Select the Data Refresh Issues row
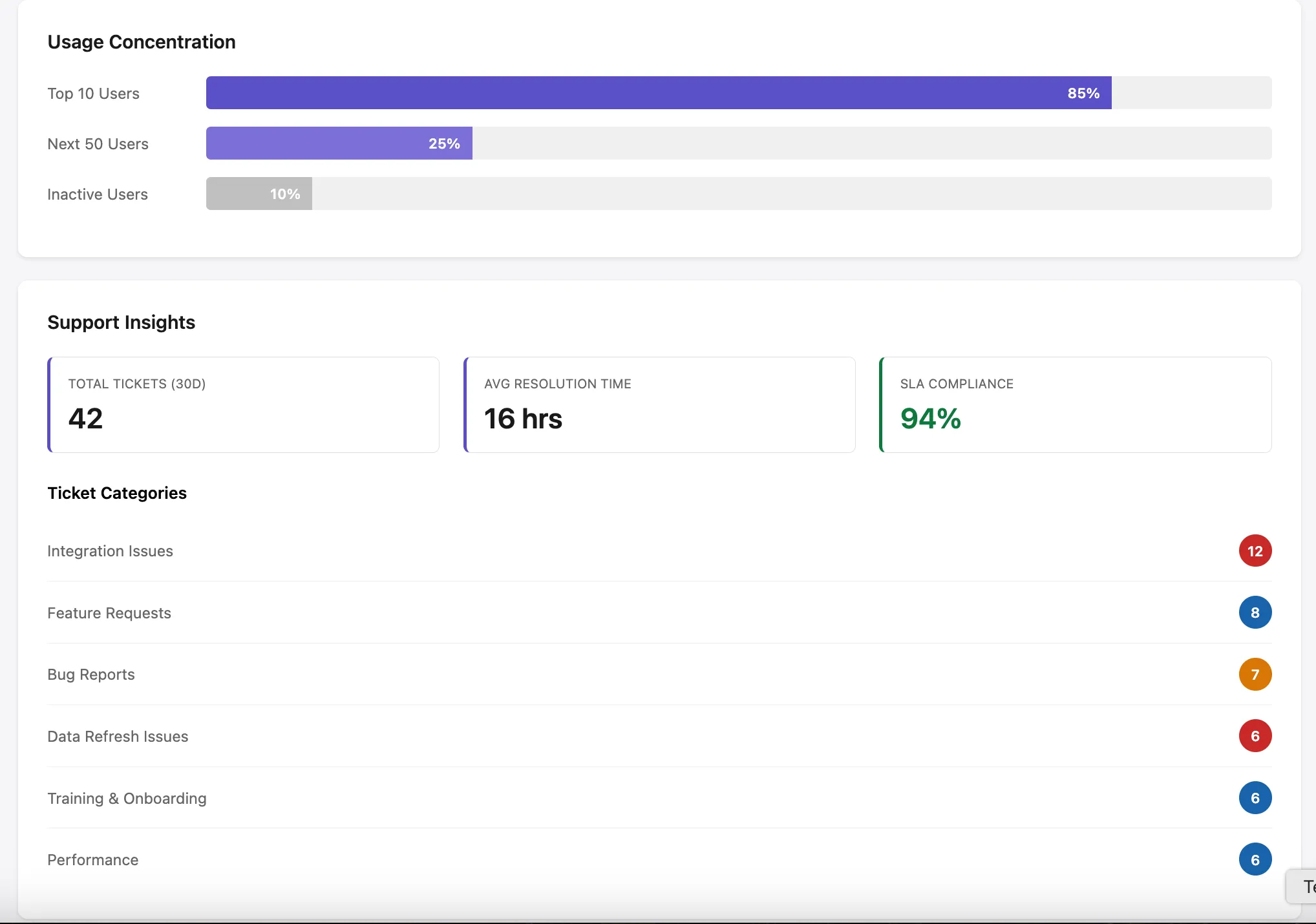This screenshot has height=924, width=1316. [x=118, y=737]
